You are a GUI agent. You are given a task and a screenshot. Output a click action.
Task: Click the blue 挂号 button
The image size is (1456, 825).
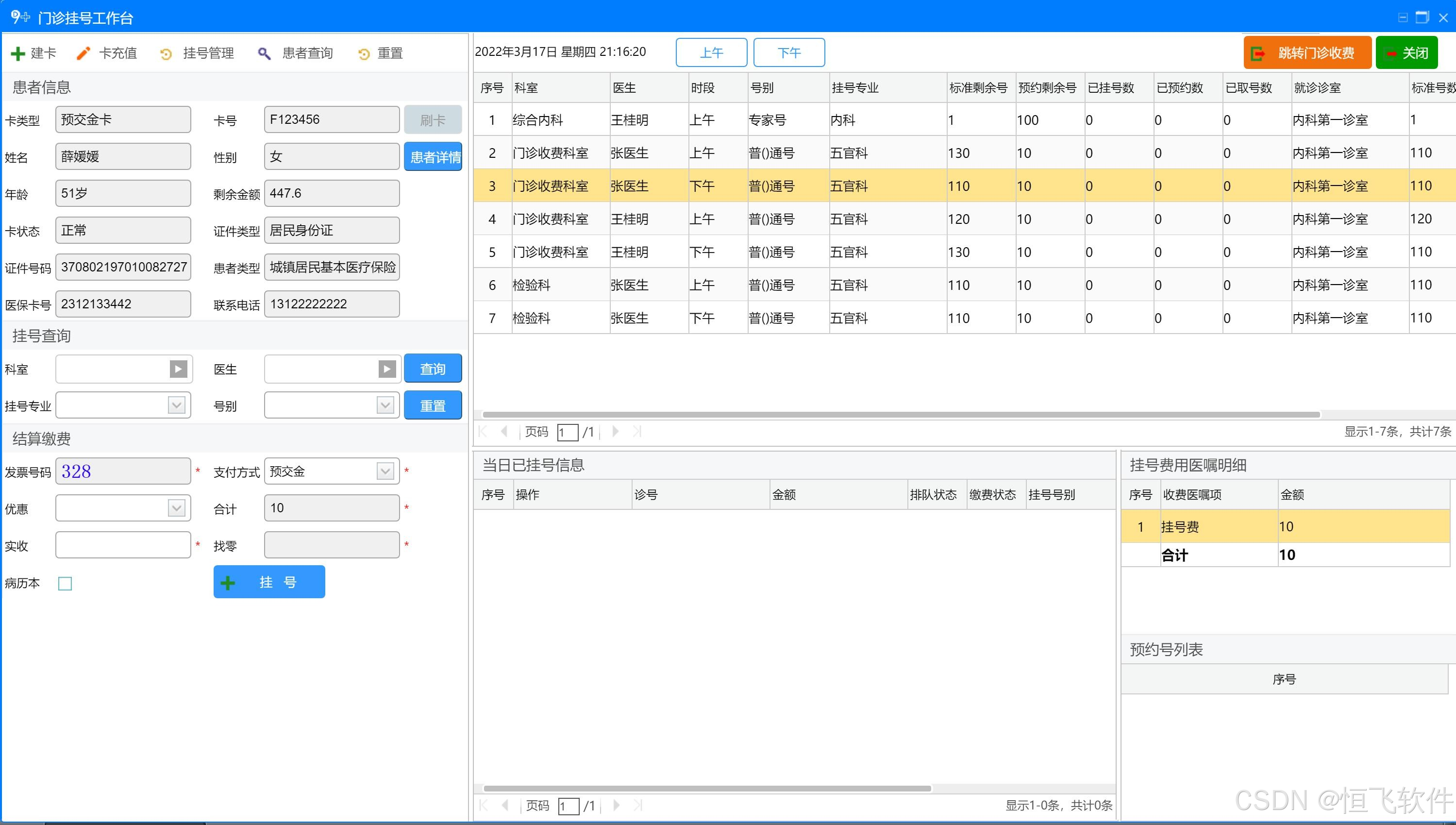269,582
